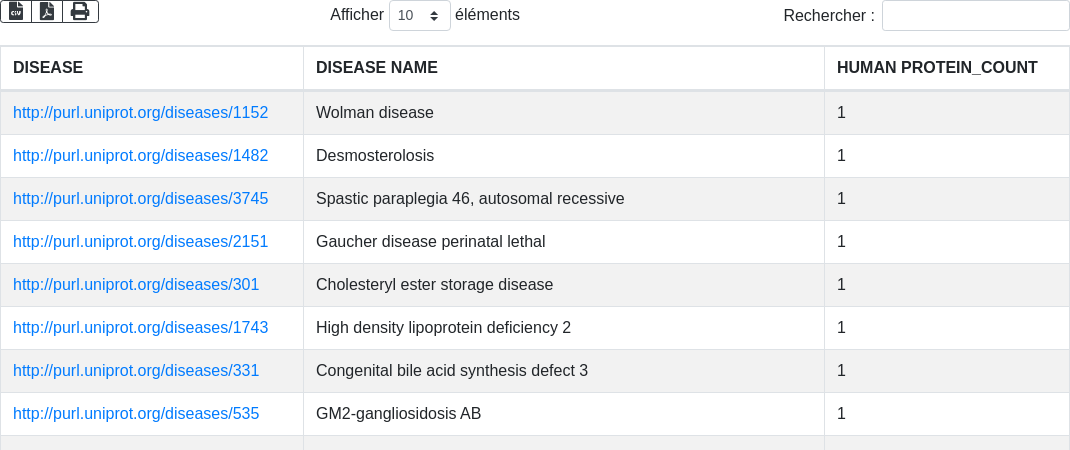Open the diseases/2151 Gaucher disease link
Viewport: 1070px width, 450px height.
click(141, 242)
